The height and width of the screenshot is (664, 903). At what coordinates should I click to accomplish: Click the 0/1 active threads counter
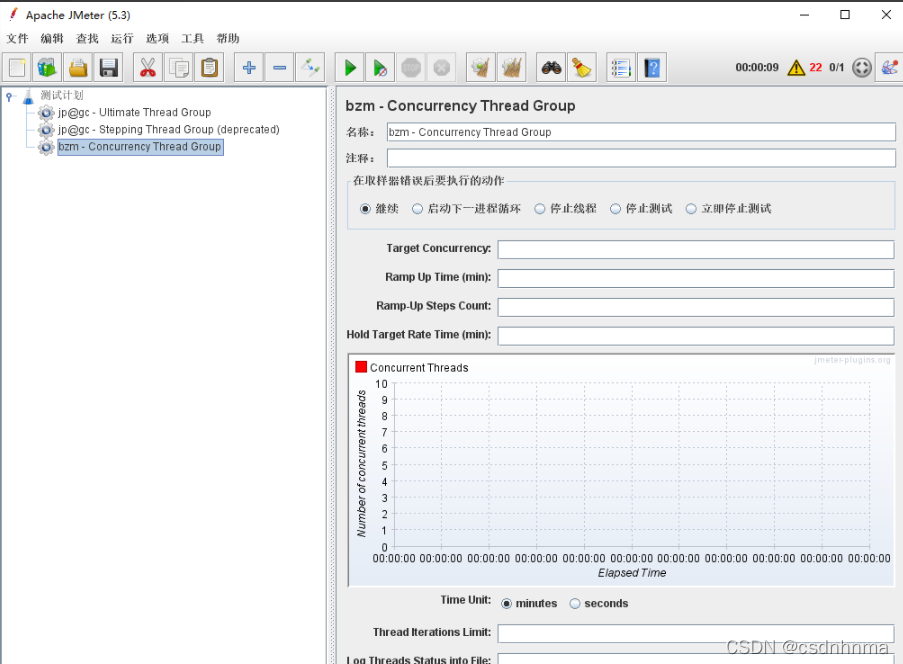pyautogui.click(x=836, y=67)
